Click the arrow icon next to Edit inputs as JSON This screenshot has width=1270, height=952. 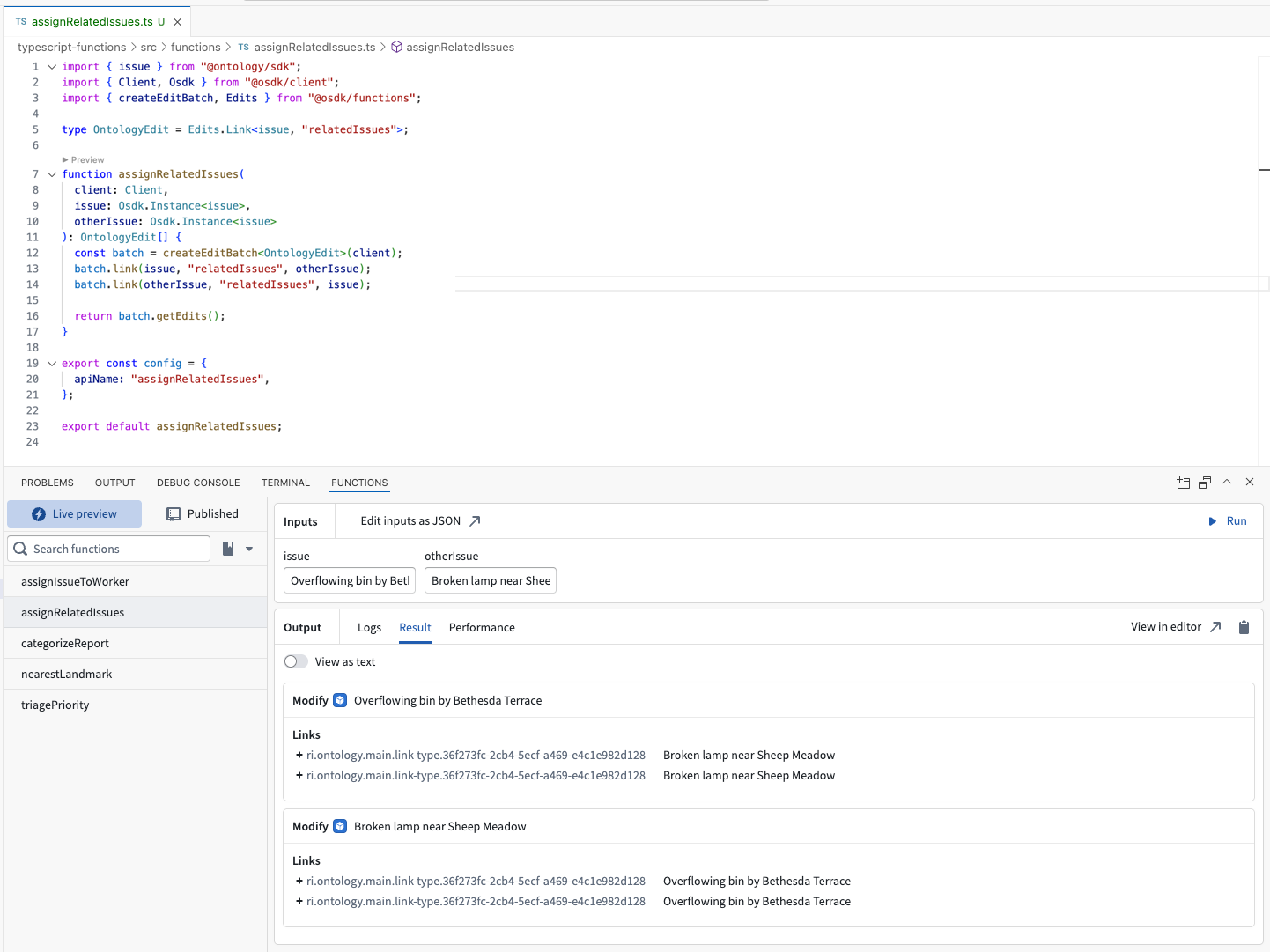(x=475, y=521)
